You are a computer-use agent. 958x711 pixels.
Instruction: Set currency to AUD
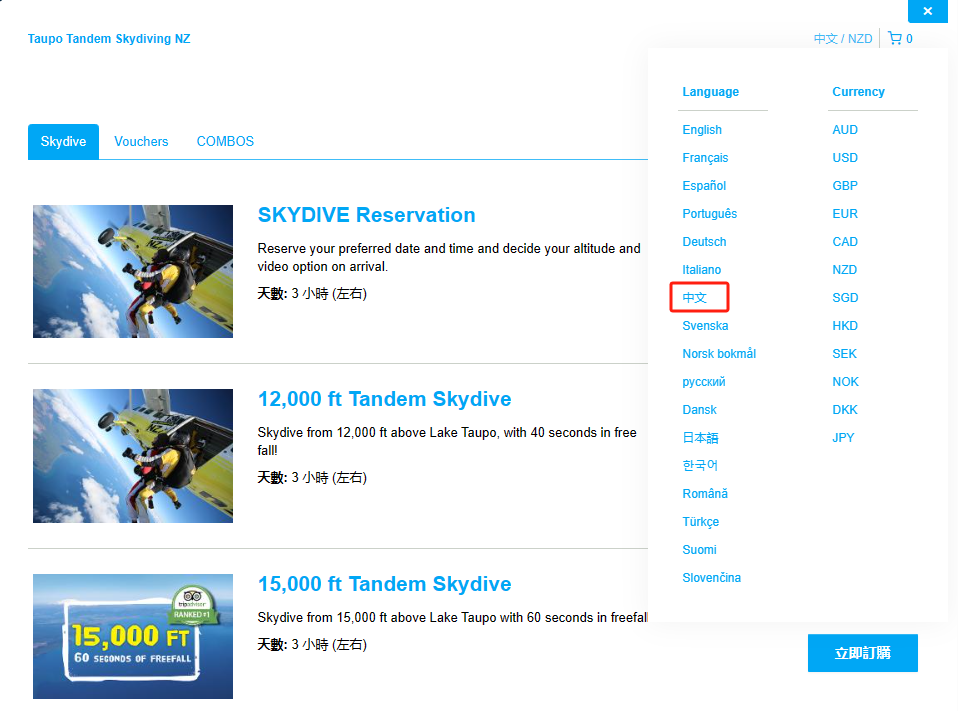click(845, 129)
